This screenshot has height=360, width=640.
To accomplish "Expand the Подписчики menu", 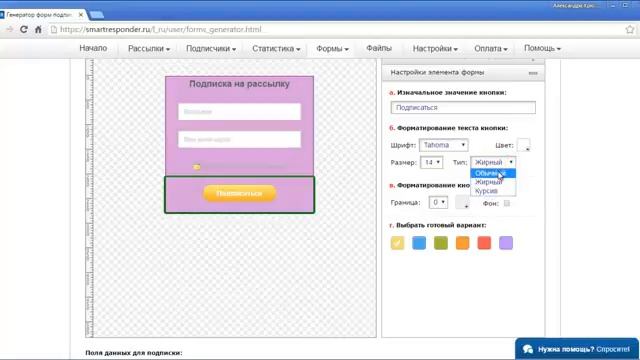I will [x=211, y=49].
